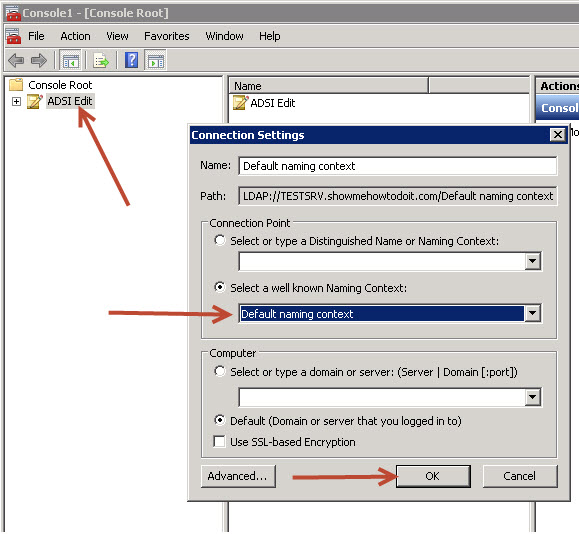Open the Help question mark icon
This screenshot has width=579, height=534.
click(x=131, y=60)
